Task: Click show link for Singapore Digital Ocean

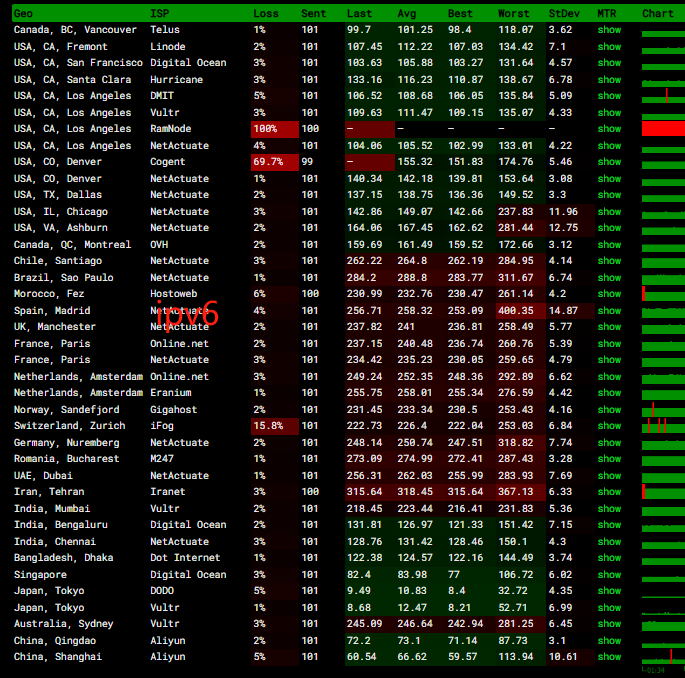Action: [x=609, y=575]
